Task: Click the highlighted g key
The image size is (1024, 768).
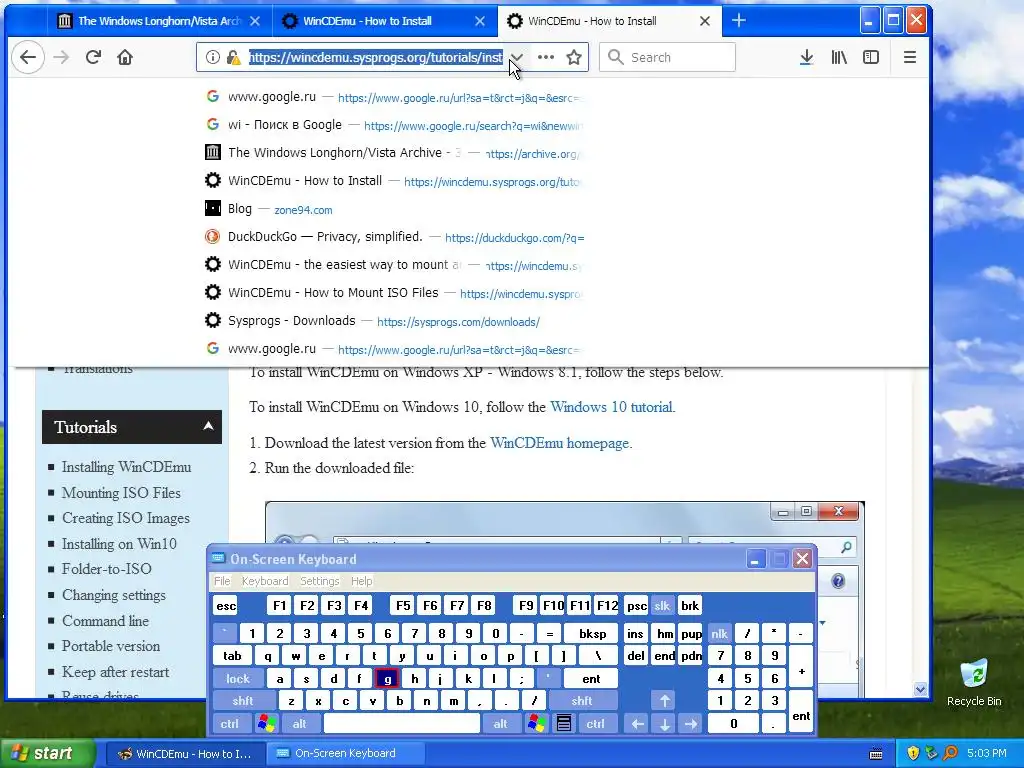Action: coord(387,679)
